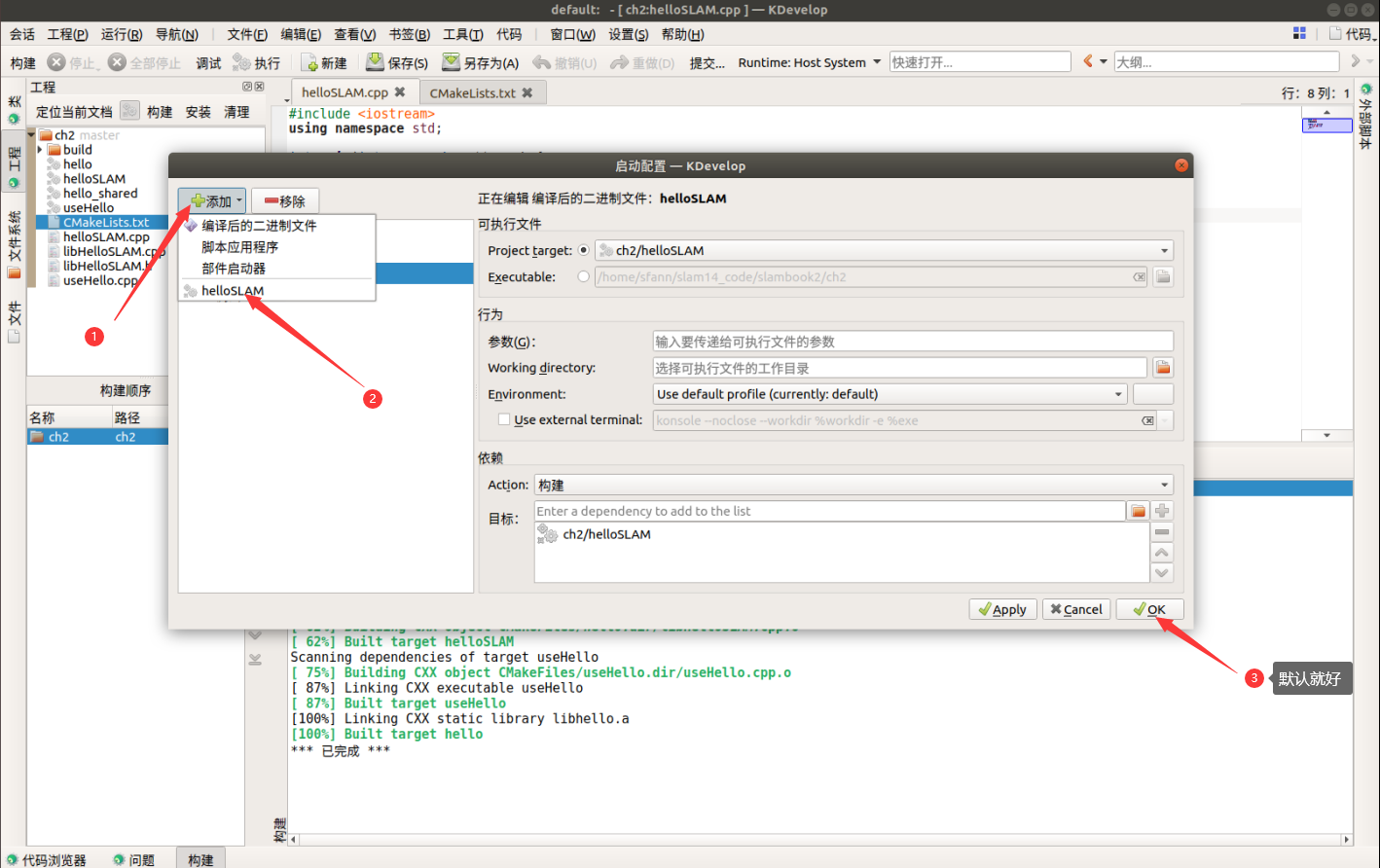Clear the external terminal command field

point(1147,420)
